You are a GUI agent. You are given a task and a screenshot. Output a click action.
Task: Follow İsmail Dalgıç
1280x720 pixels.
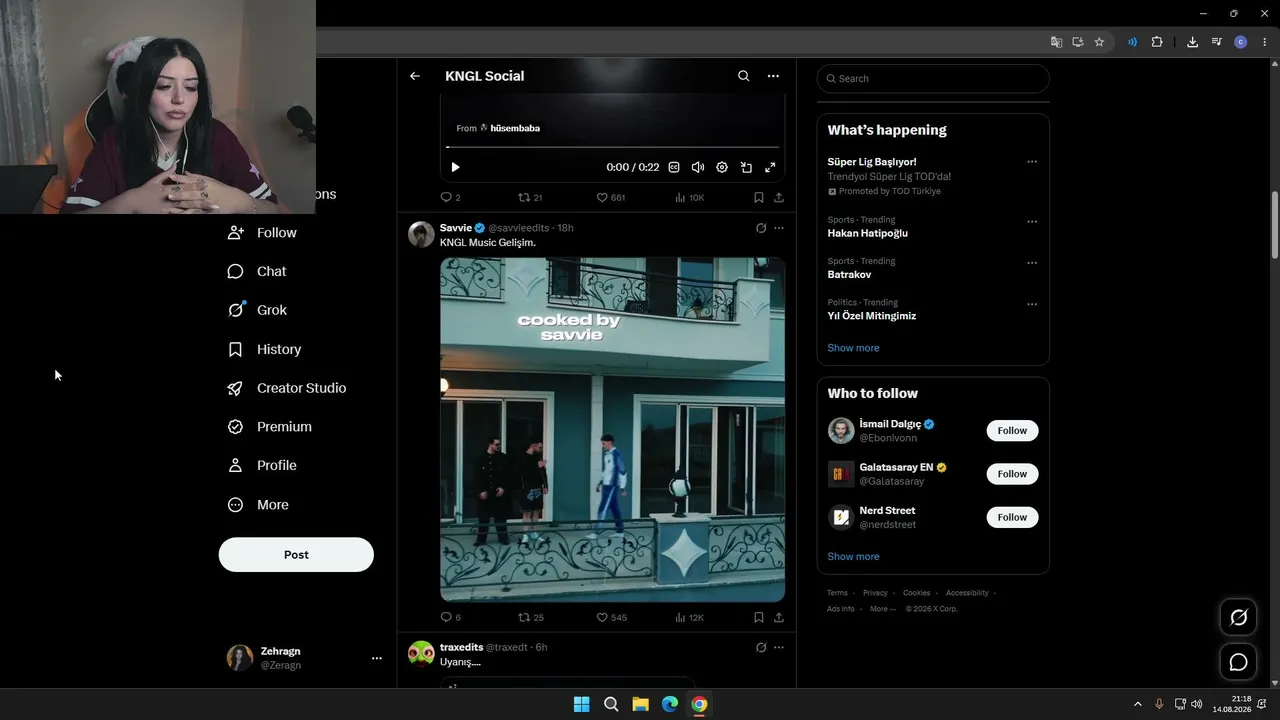tap(1012, 431)
